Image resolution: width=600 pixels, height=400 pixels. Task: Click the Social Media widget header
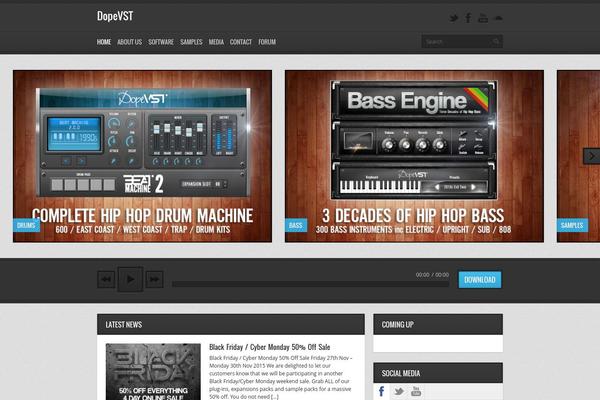(438, 373)
